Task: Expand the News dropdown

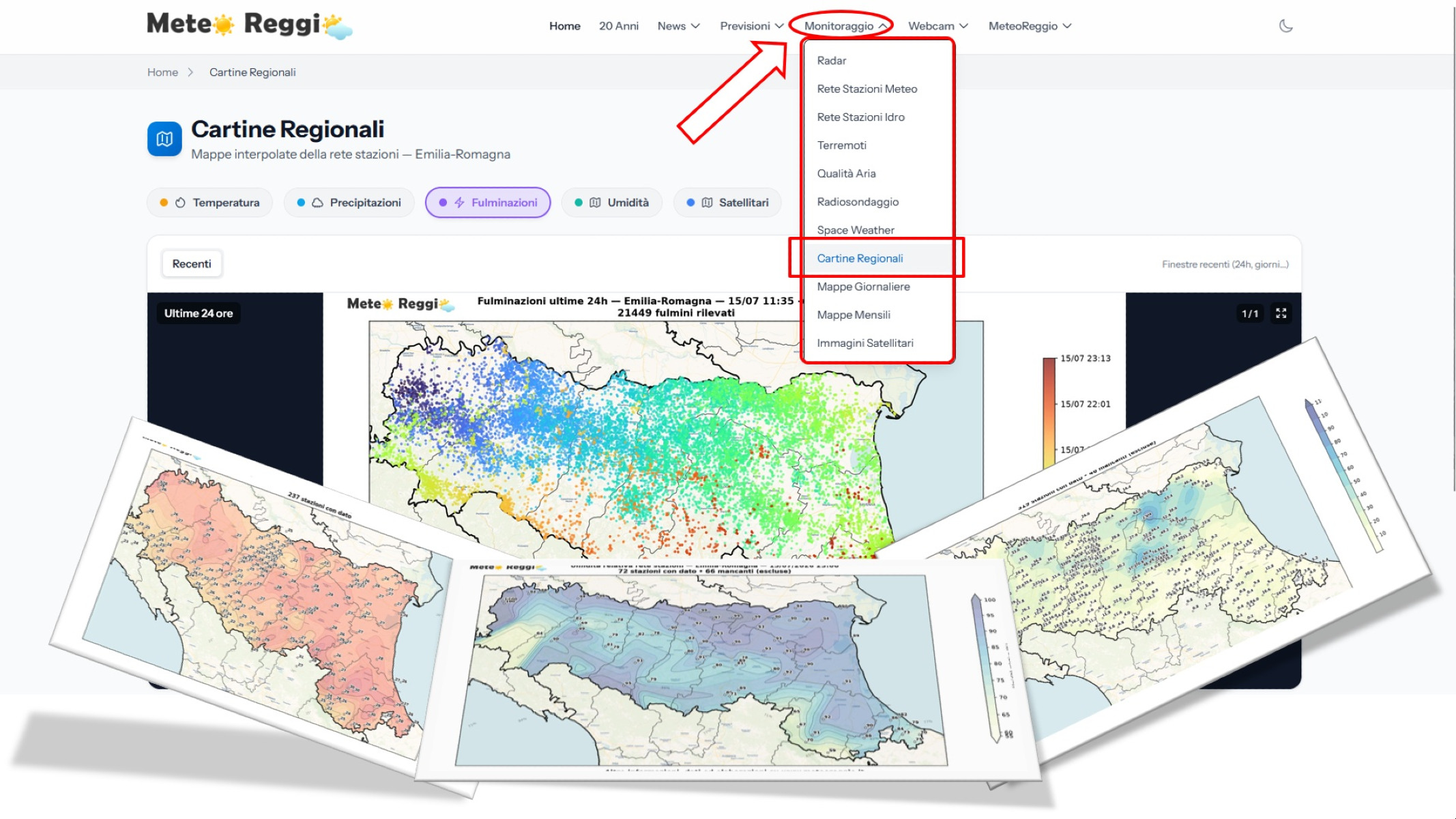Action: (679, 26)
